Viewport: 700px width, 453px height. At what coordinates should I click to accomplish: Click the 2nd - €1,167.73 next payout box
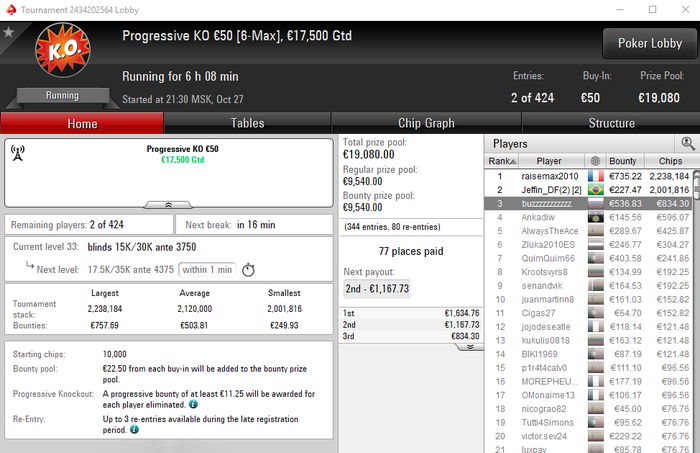click(377, 289)
